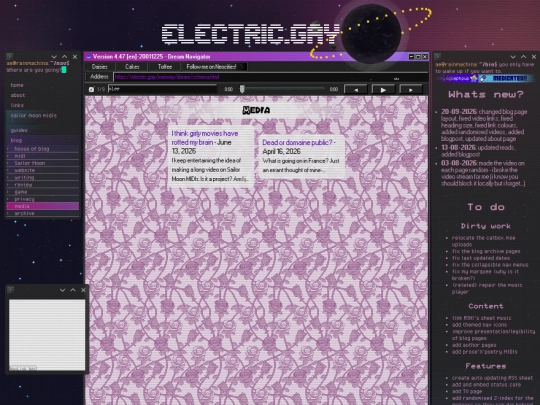
Task: Minimize the Dream Navigator window
Action: coord(411,57)
